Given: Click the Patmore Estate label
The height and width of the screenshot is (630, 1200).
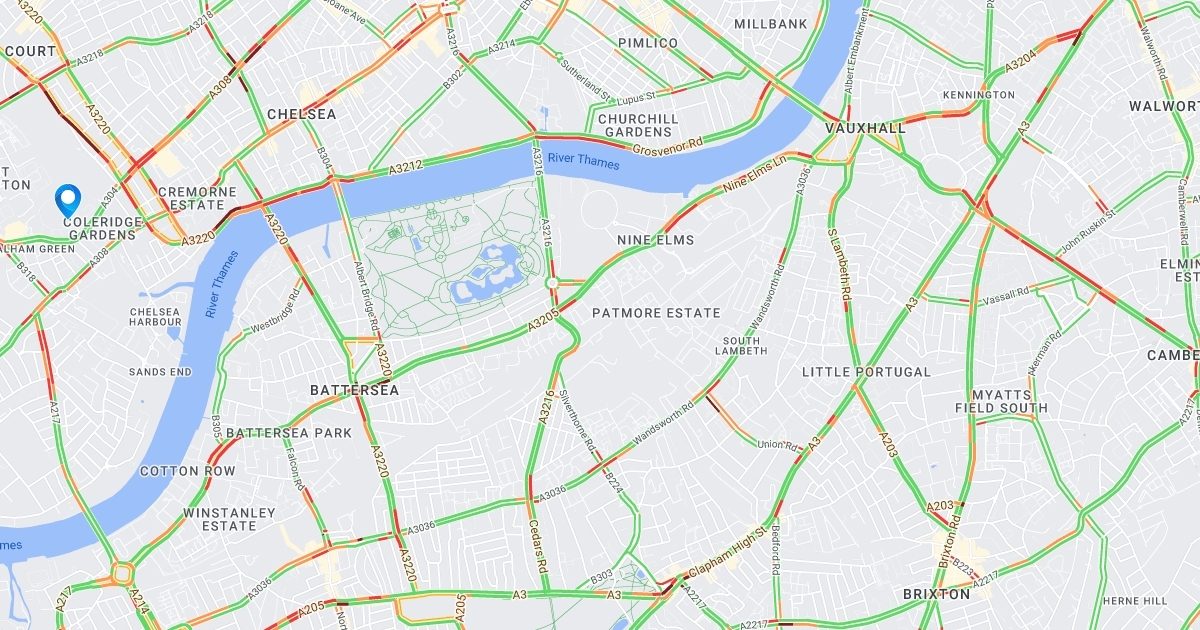Looking at the screenshot, I should (656, 313).
